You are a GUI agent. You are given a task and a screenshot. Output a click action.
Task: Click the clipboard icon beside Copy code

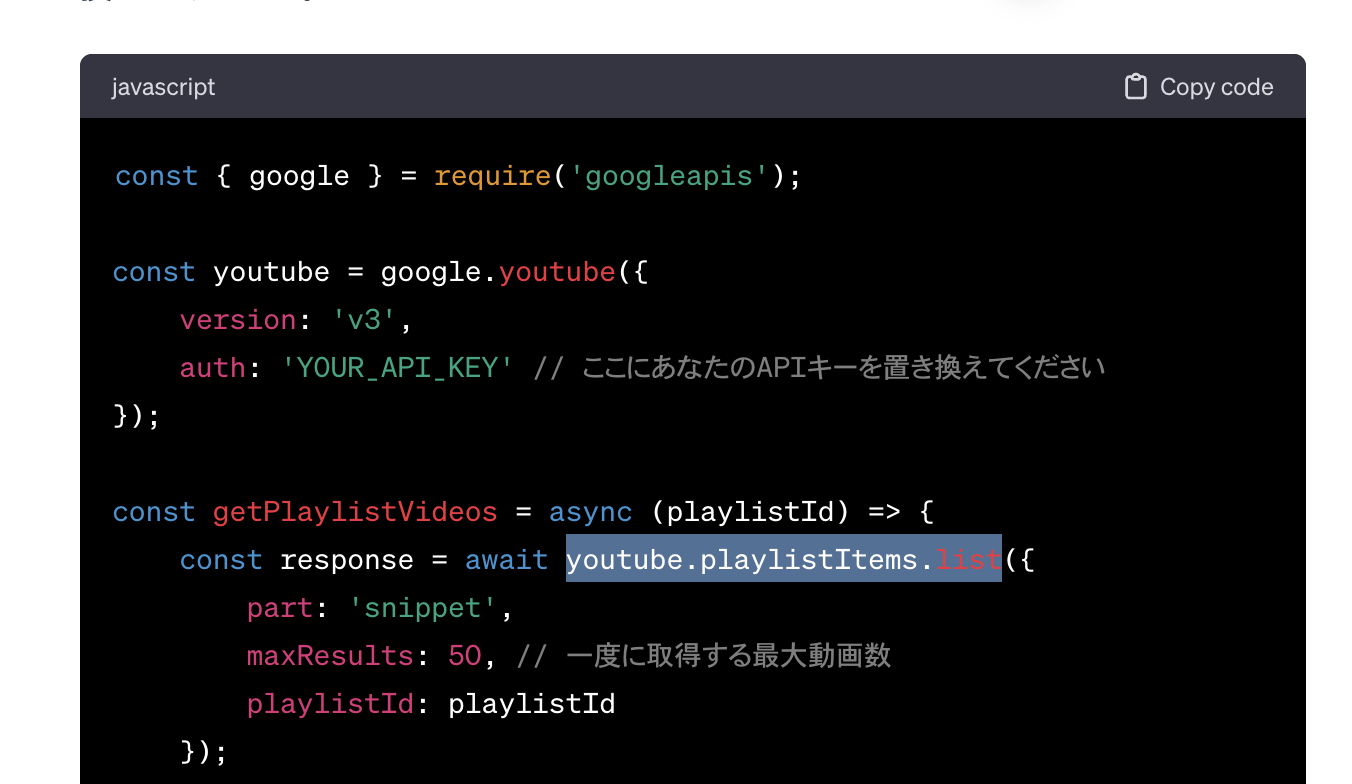pos(1135,87)
